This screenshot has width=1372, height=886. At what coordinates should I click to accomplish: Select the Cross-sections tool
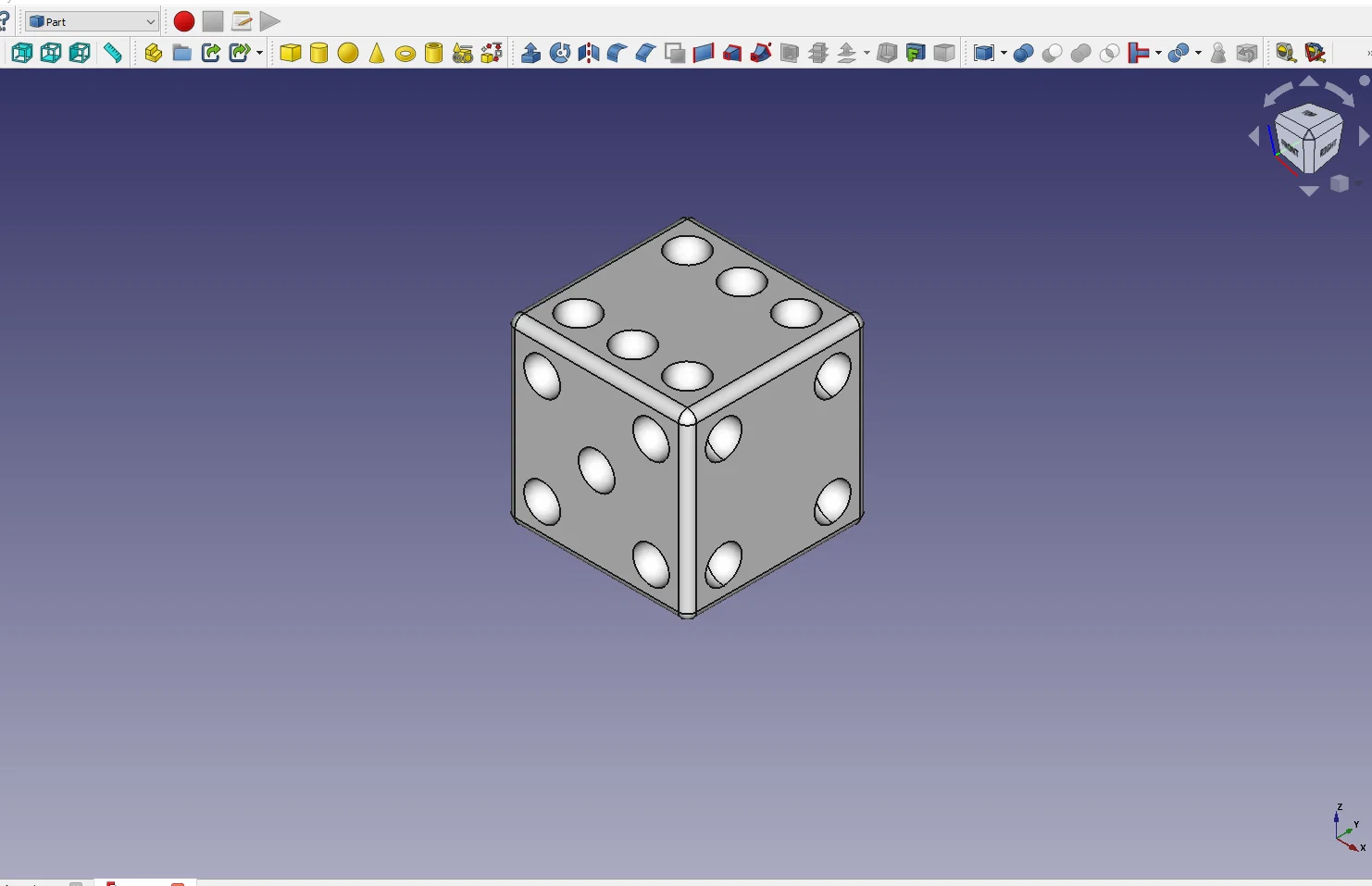(818, 53)
